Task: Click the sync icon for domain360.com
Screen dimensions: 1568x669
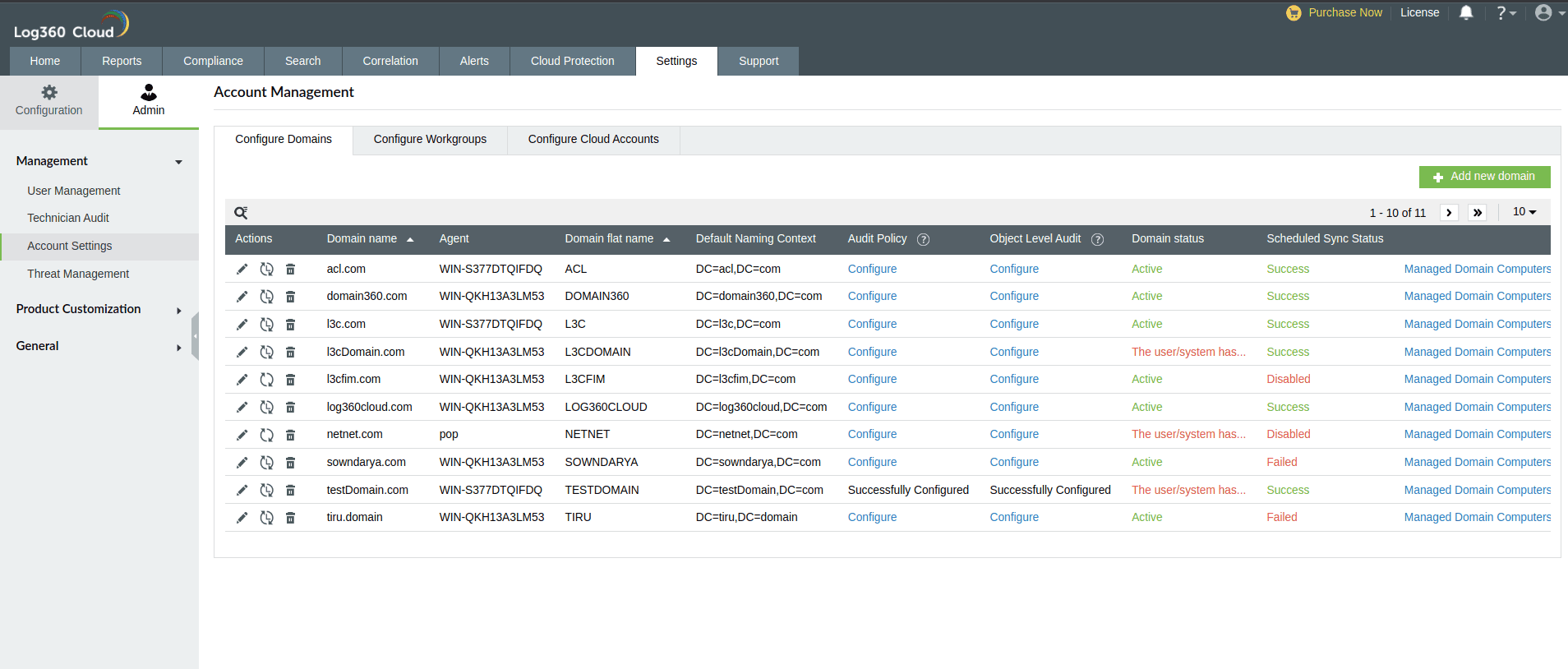Action: click(x=266, y=297)
